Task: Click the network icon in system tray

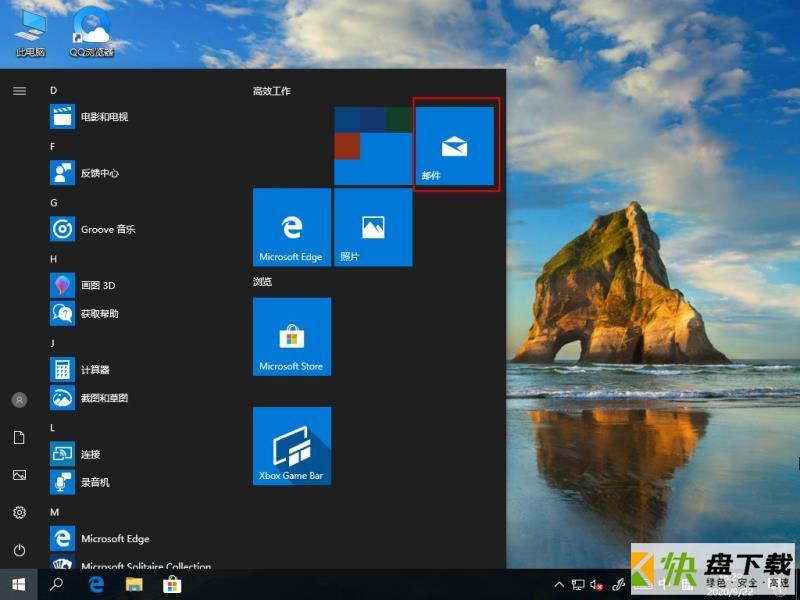Action: 578,585
